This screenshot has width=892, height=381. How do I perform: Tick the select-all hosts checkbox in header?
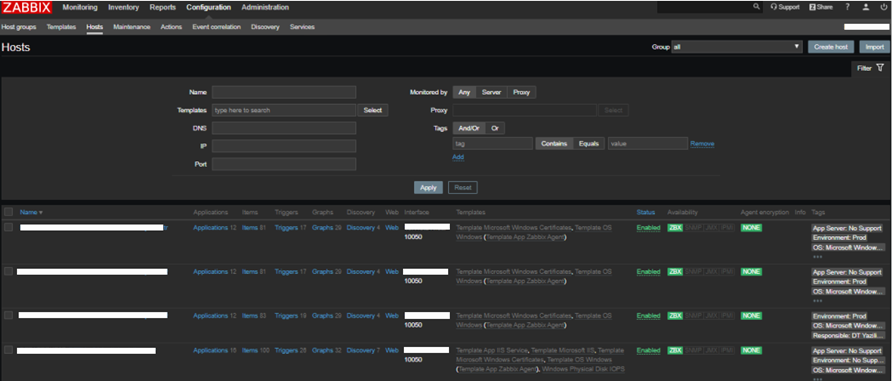[9, 212]
